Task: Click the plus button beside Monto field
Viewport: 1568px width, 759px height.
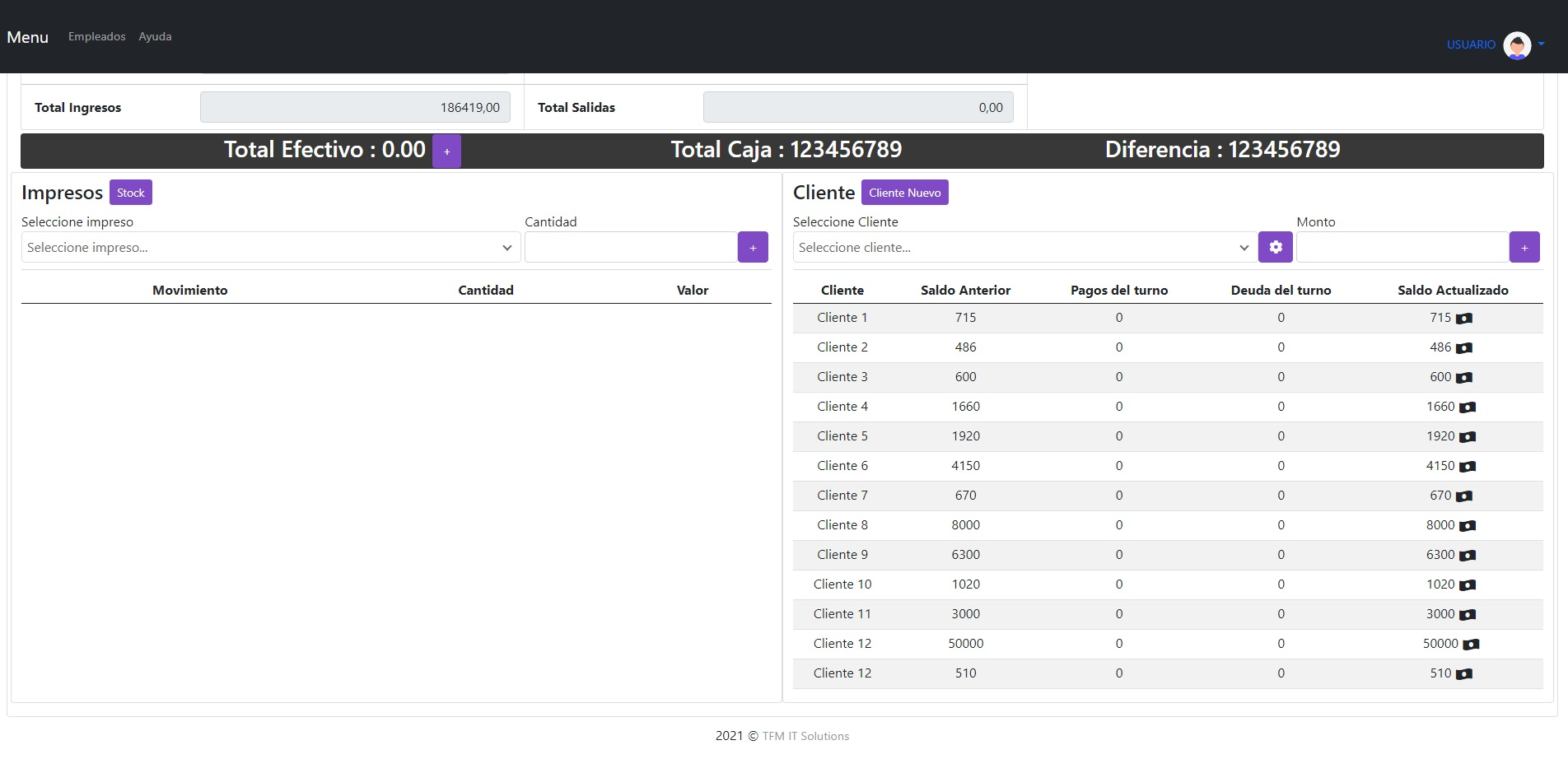Action: (1524, 248)
